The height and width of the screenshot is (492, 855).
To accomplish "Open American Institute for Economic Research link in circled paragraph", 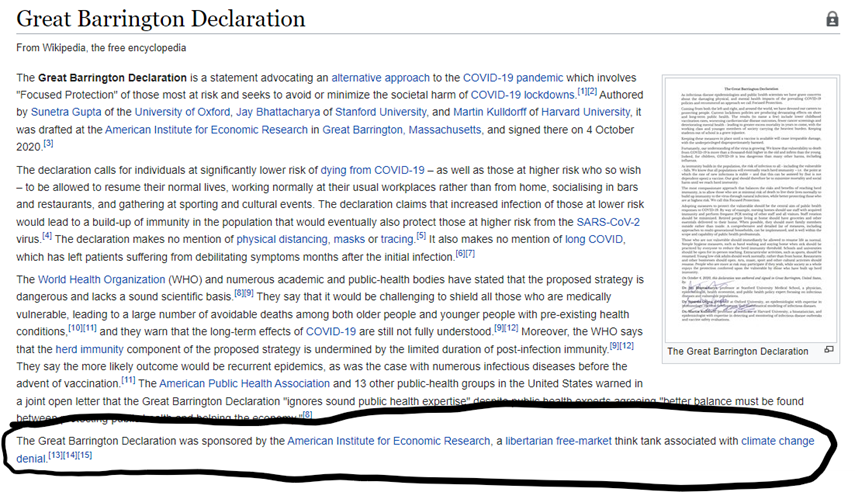I will click(x=389, y=441).
